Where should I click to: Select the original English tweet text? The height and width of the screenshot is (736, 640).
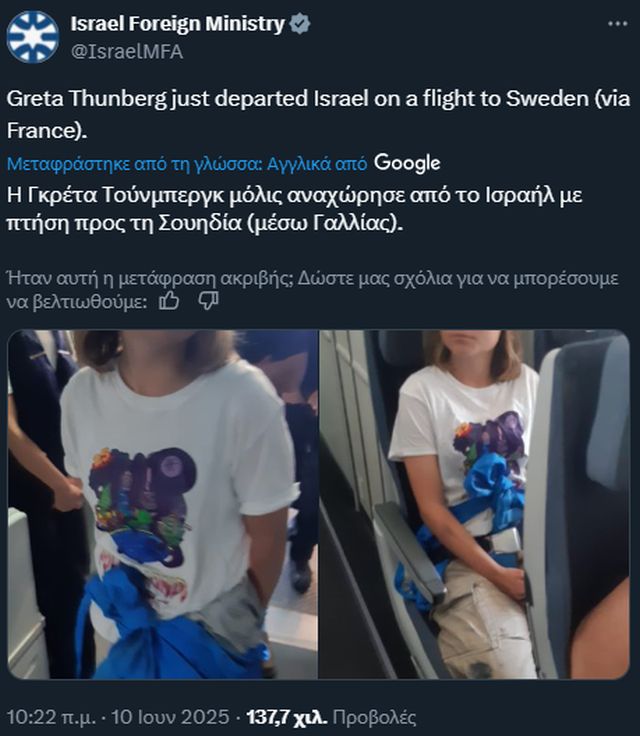coord(318,115)
